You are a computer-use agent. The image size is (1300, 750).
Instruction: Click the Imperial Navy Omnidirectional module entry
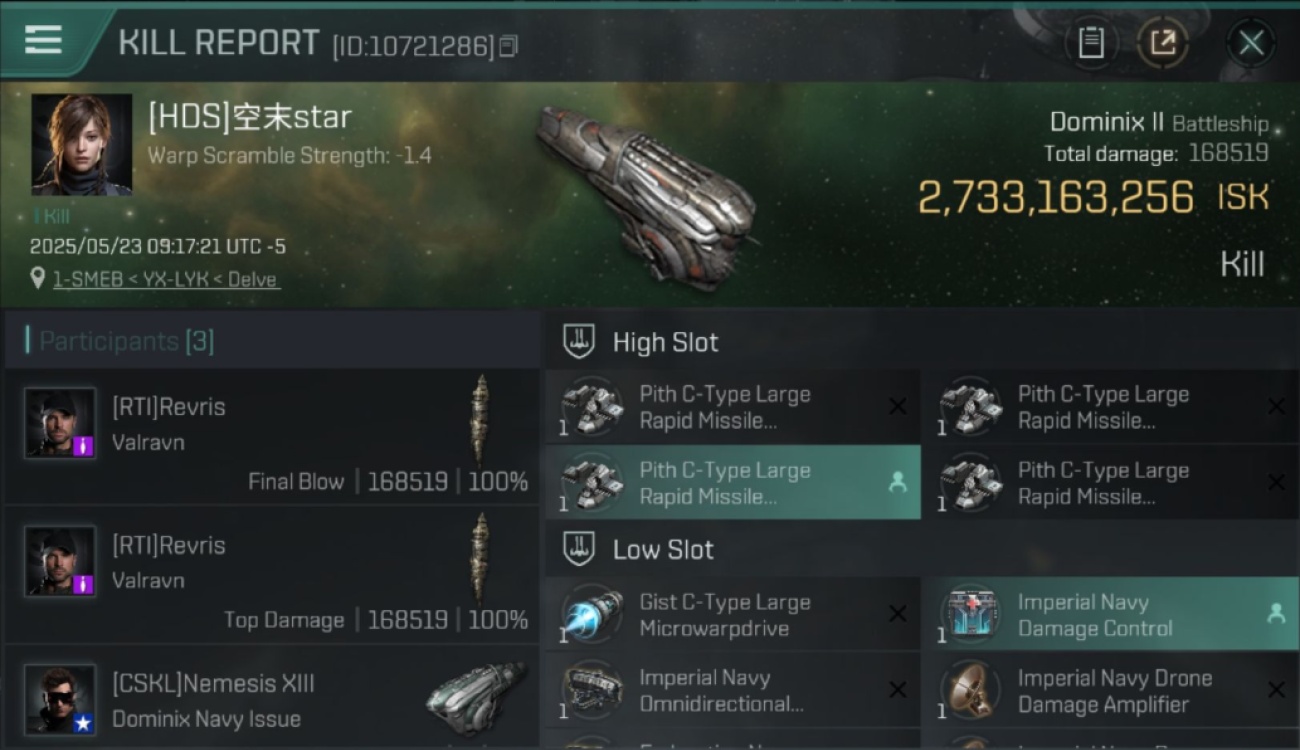point(733,690)
